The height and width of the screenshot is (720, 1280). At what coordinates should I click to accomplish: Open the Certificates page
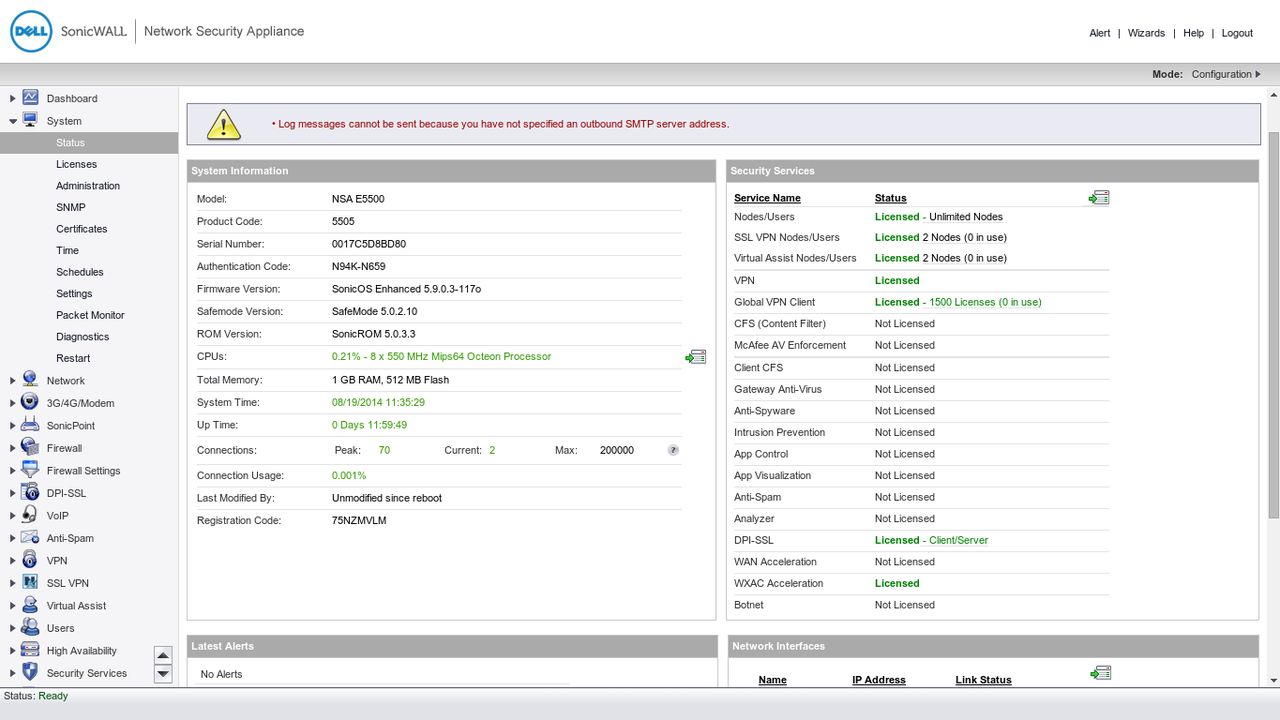click(82, 229)
